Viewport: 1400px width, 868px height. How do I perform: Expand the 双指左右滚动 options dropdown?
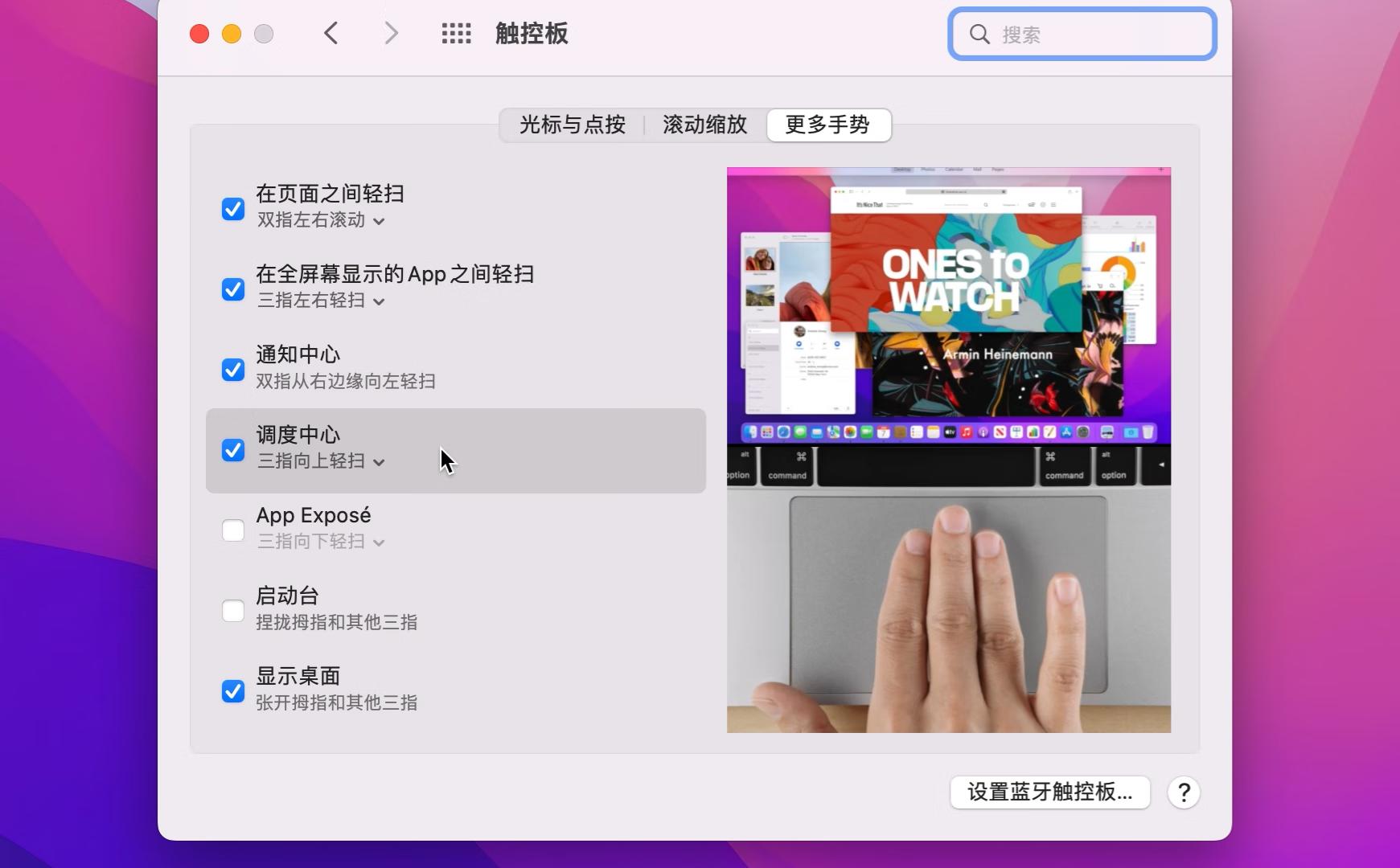[380, 220]
